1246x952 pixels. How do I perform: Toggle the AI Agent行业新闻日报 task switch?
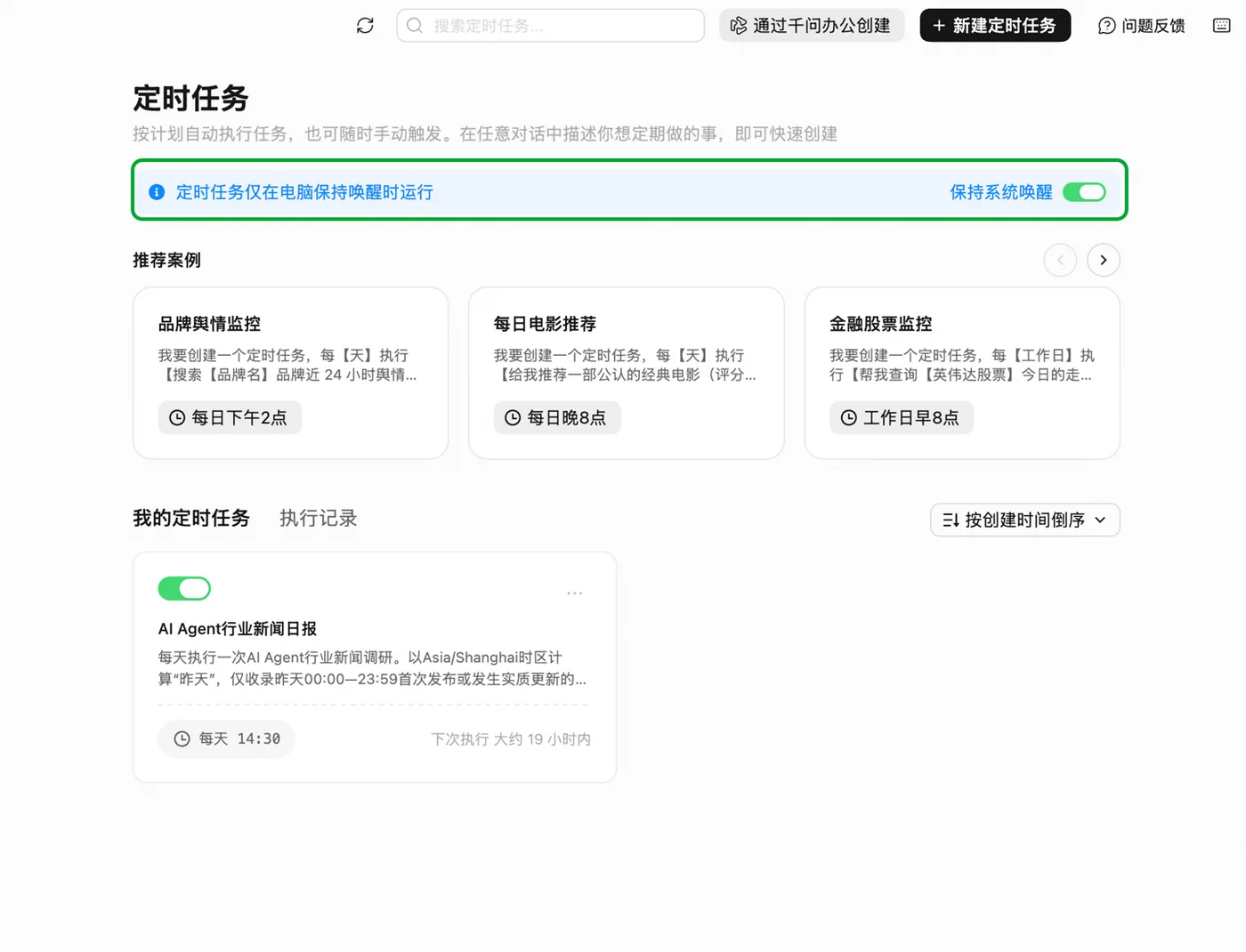184,588
